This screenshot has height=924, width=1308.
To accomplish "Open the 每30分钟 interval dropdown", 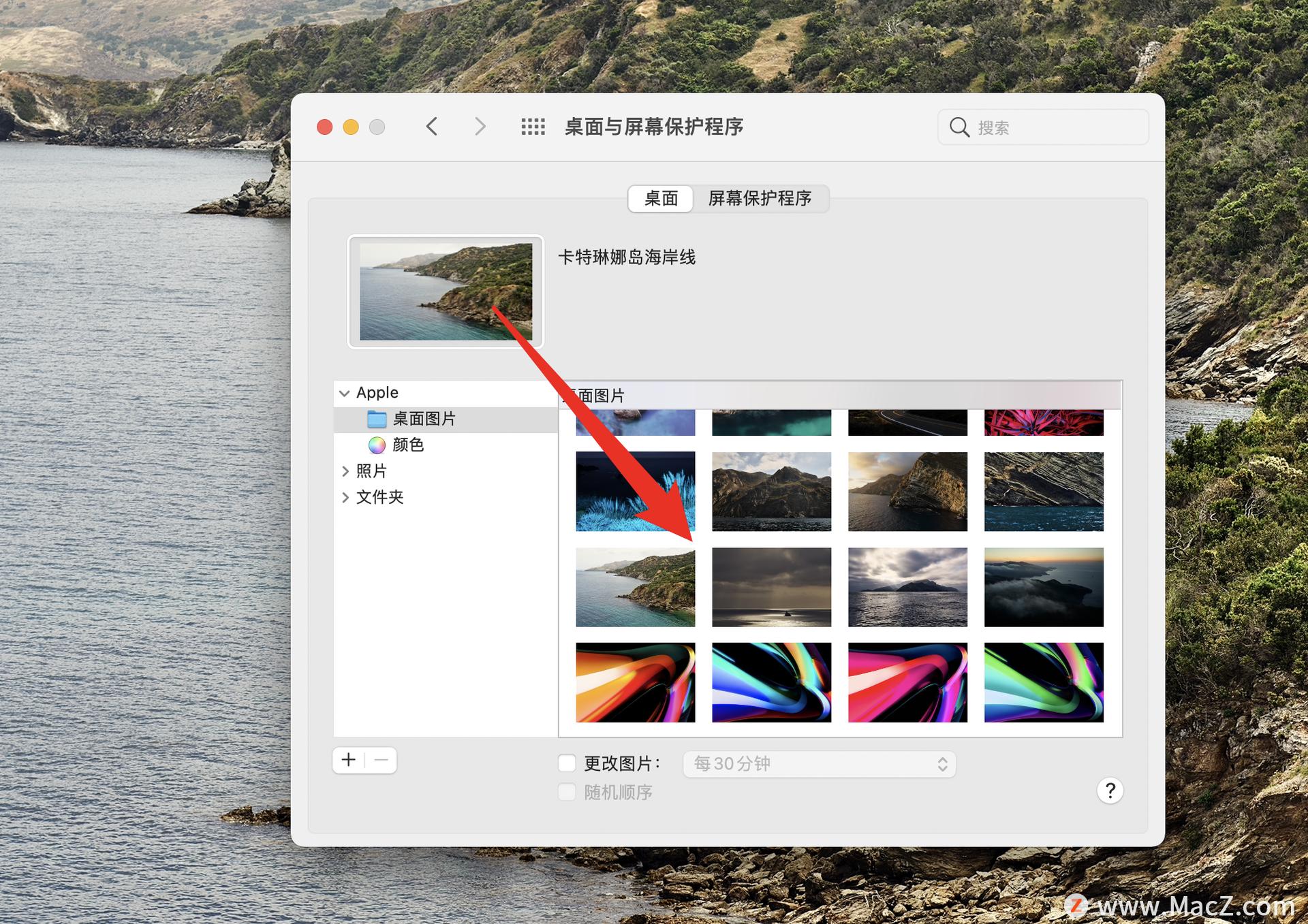I will tap(817, 764).
